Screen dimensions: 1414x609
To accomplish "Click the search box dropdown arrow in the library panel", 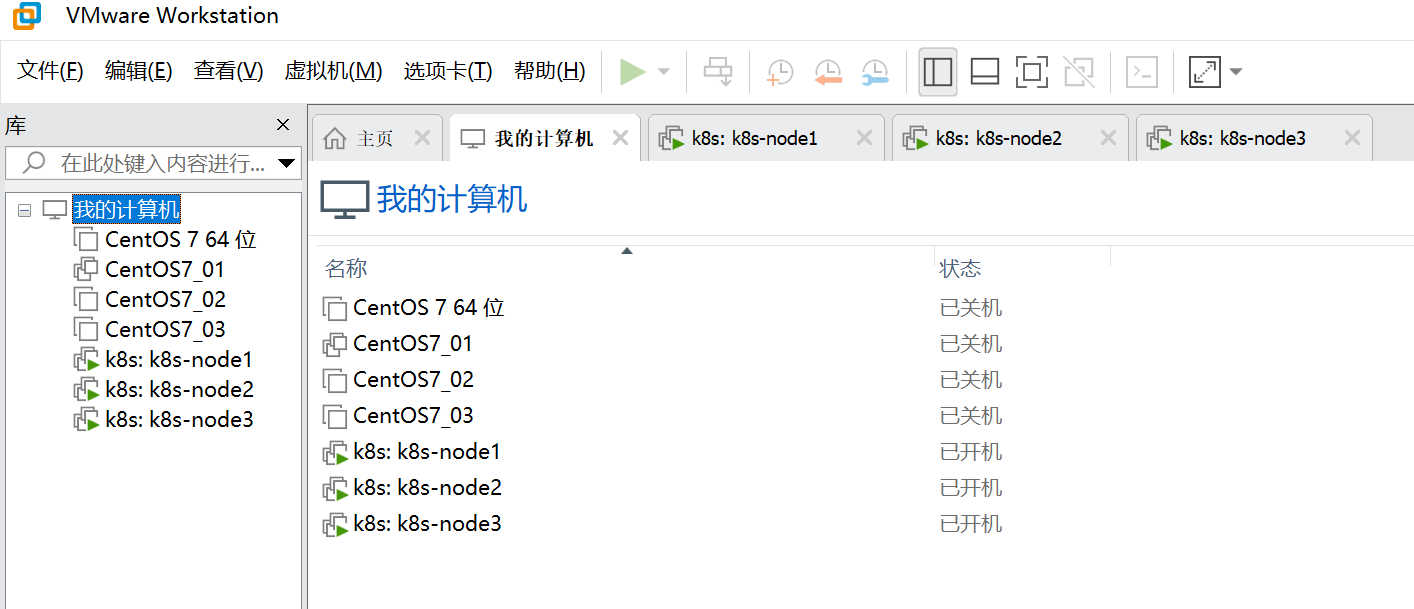I will point(288,162).
